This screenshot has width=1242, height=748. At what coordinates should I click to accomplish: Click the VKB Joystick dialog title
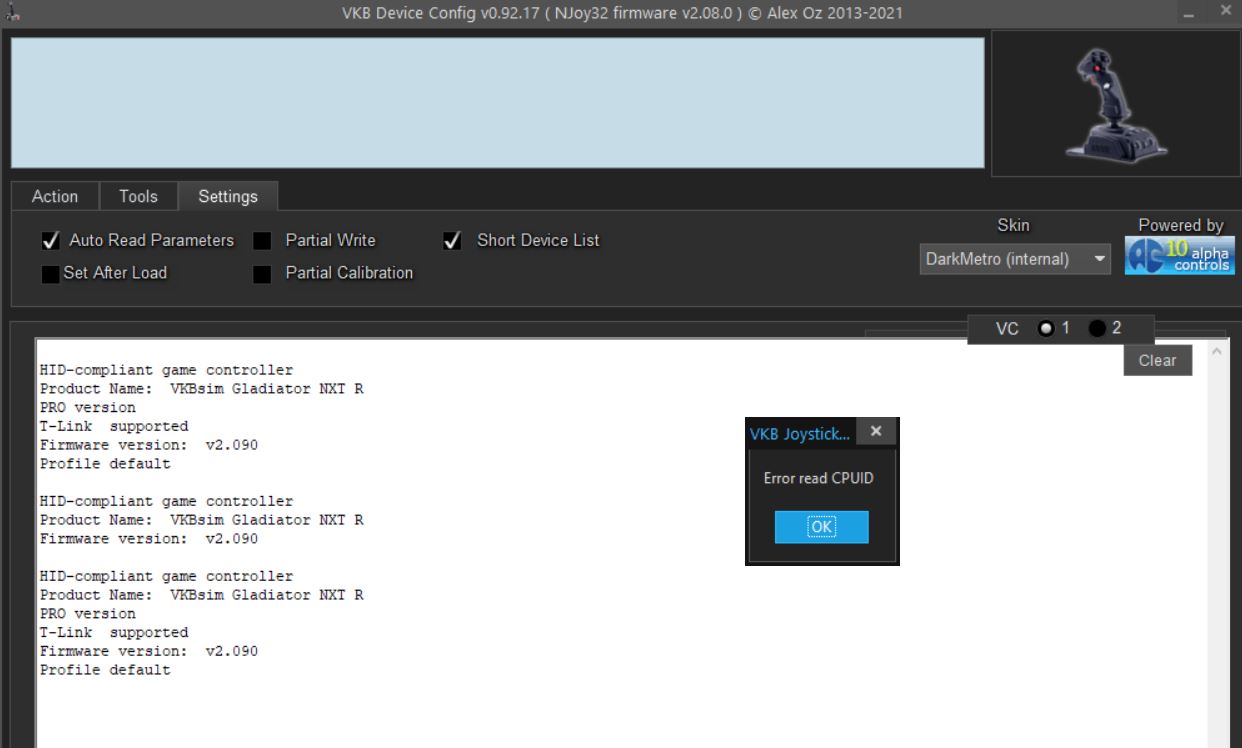tap(800, 434)
